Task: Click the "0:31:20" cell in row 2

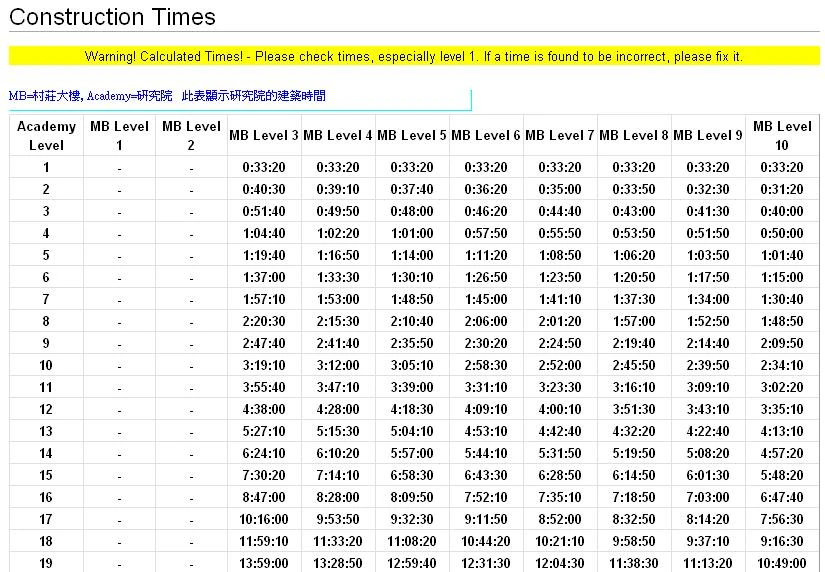Action: (782, 189)
